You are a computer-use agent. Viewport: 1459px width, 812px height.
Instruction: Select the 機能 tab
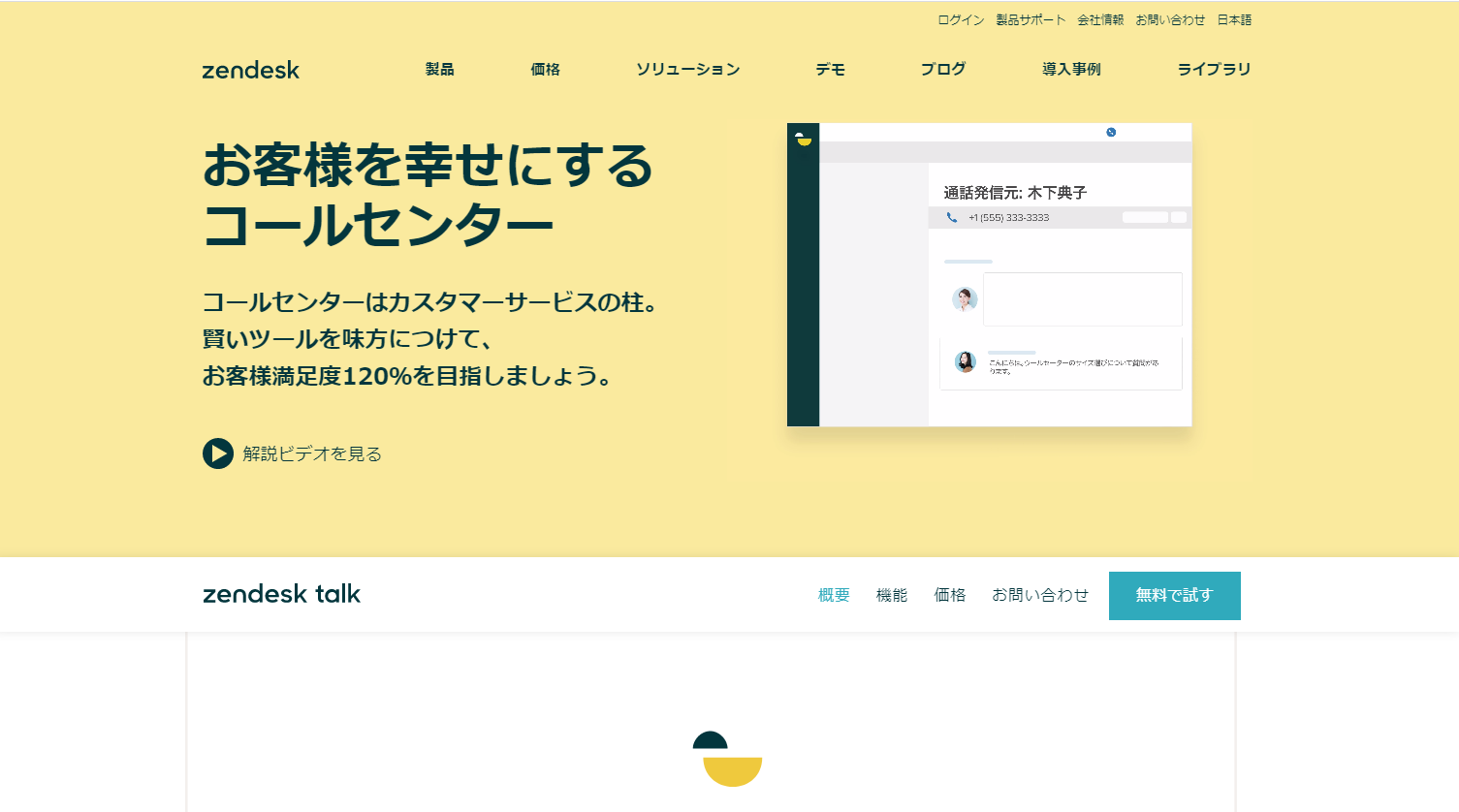tap(892, 595)
